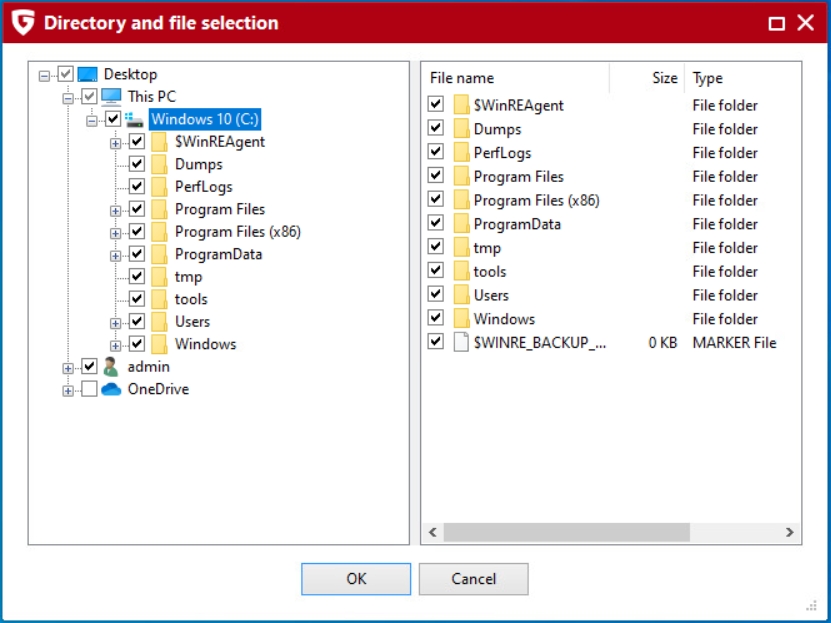
Task: Uncheck the Windows 10 (C:) checkbox
Action: [x=113, y=119]
